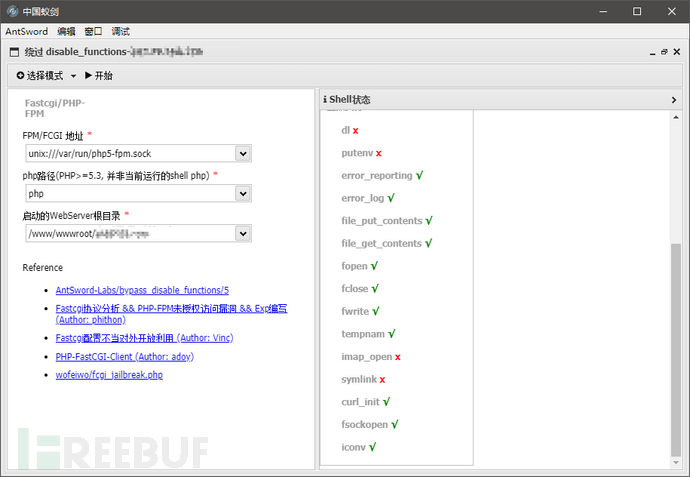Click the green check next to iconv
The image size is (690, 477).
[372, 447]
